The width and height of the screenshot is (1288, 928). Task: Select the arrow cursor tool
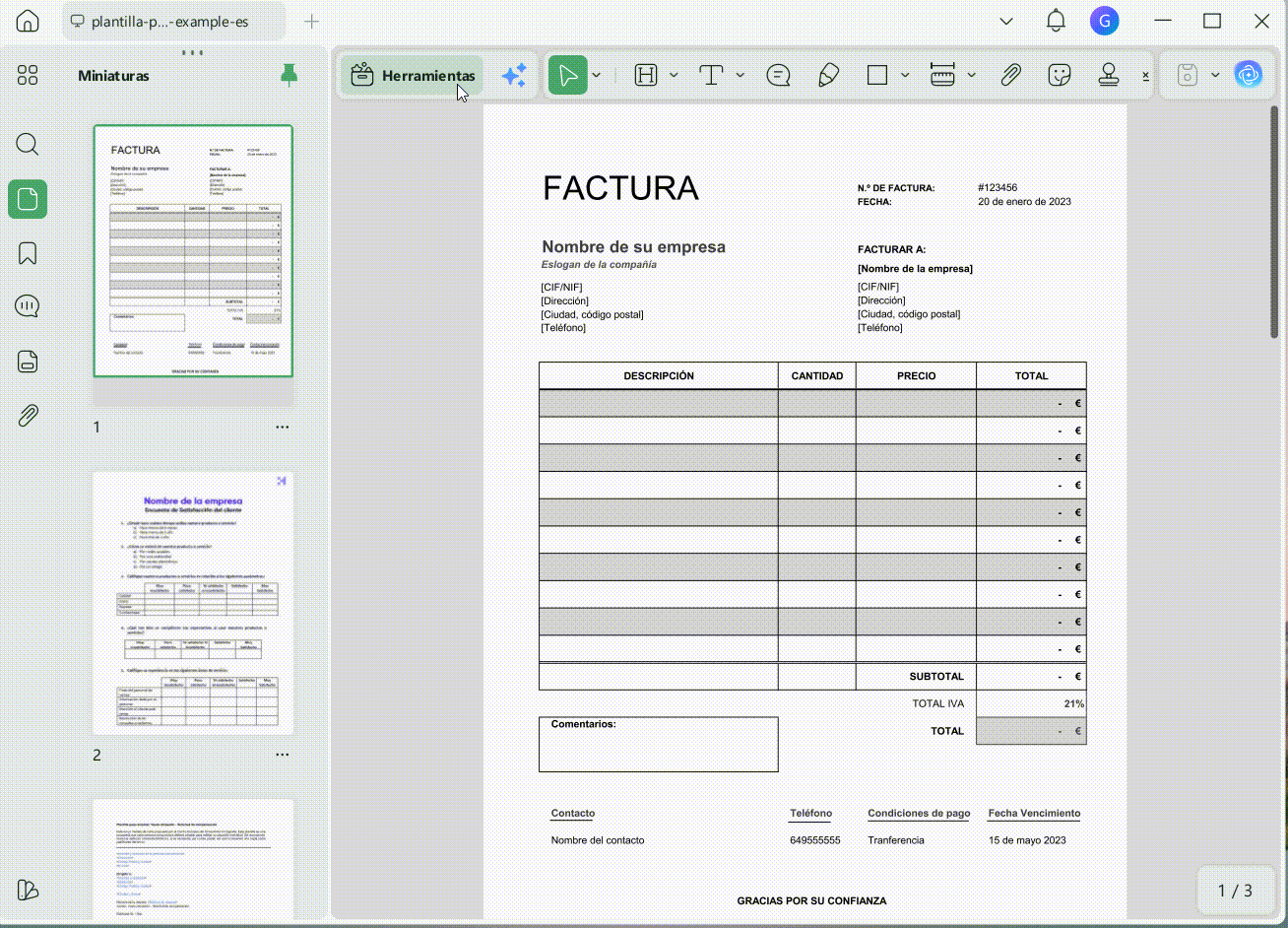pos(568,76)
